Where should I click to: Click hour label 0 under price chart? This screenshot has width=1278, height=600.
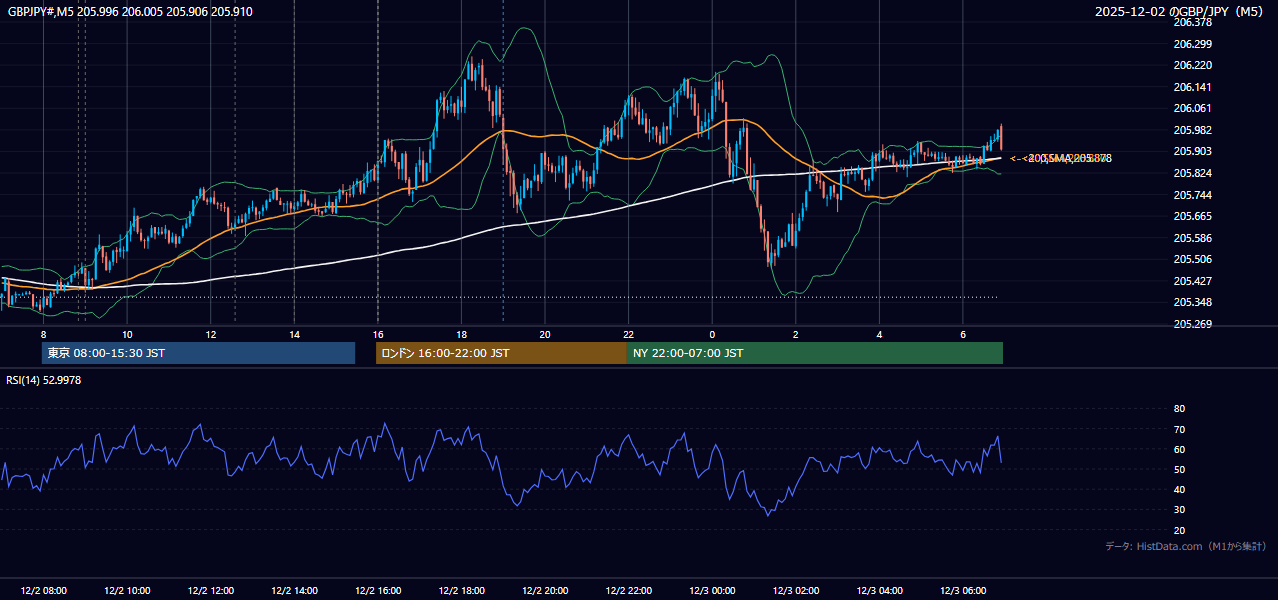coord(712,334)
